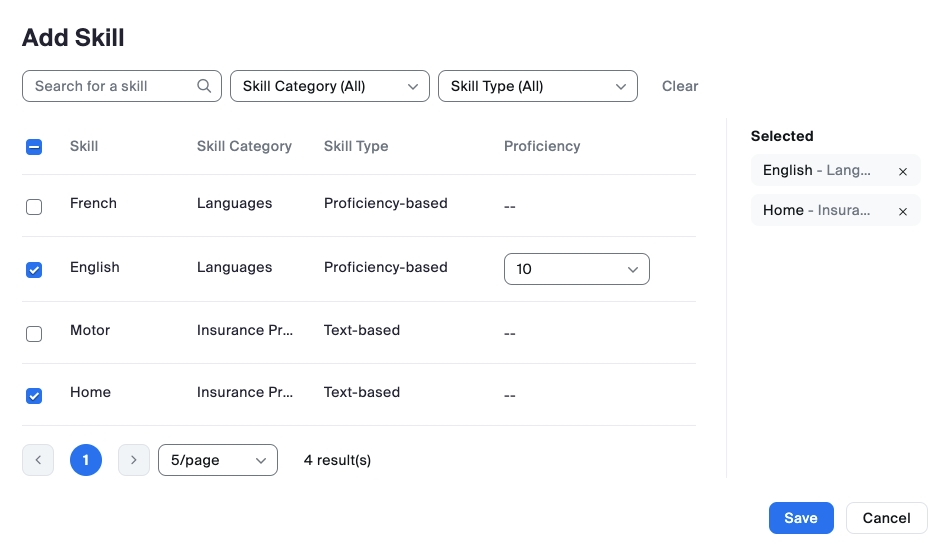Screen dimensions: 949x556
Task: Uncheck the English skill checkbox
Action: pyautogui.click(x=34, y=270)
